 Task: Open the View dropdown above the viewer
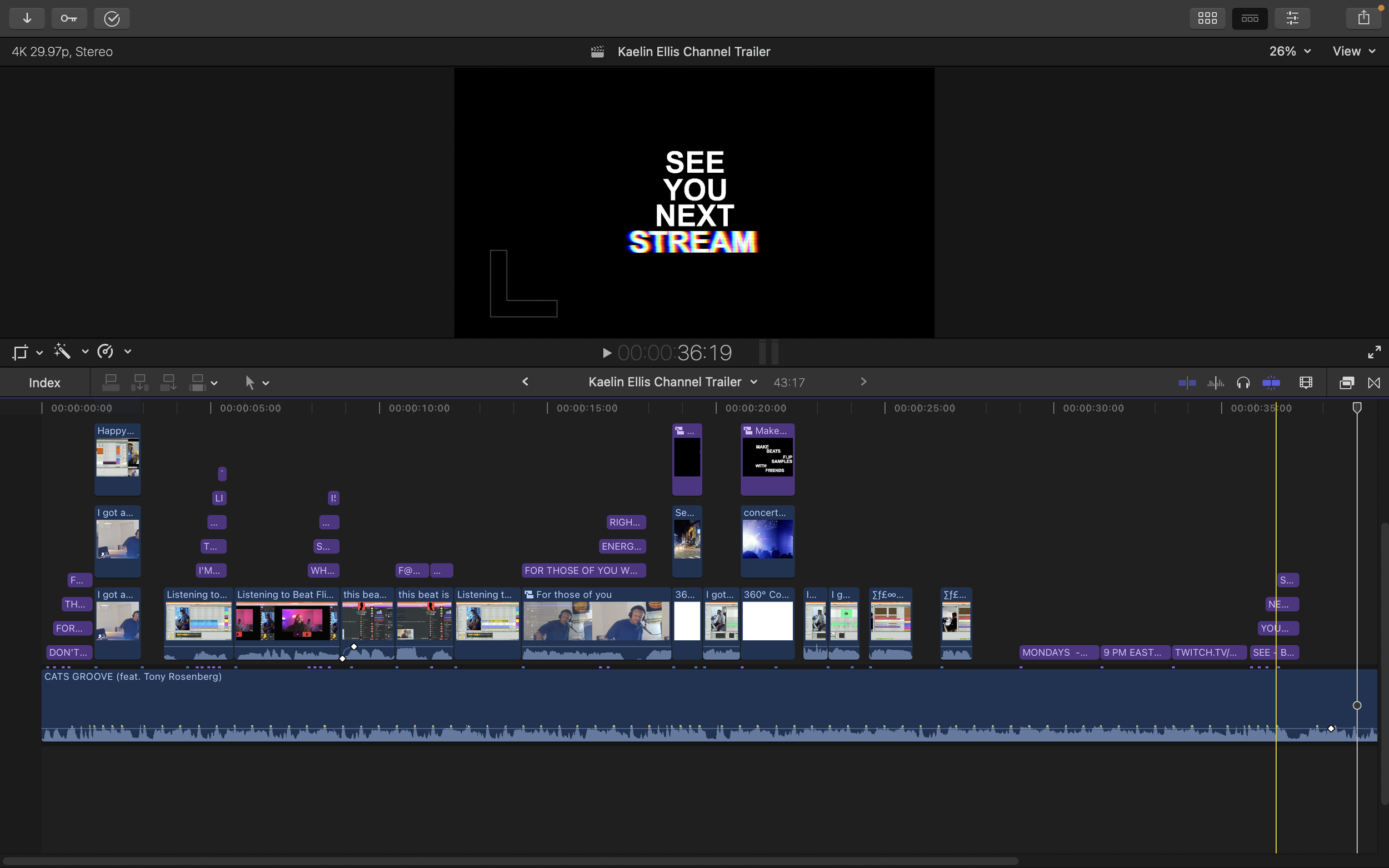tap(1352, 51)
